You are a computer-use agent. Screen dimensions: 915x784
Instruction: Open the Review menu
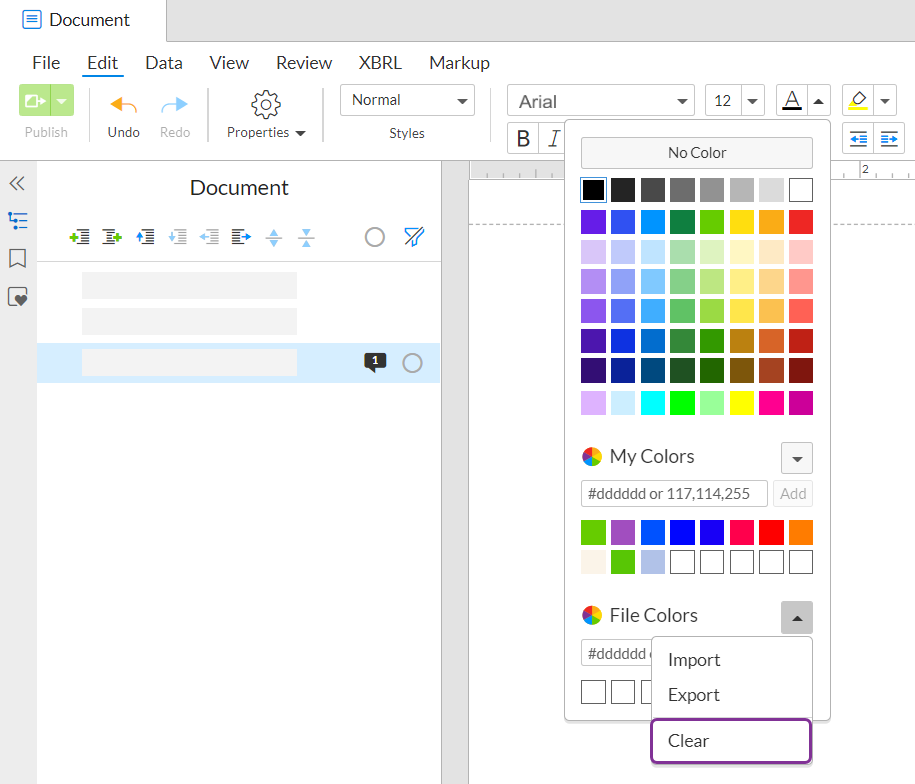coord(304,63)
